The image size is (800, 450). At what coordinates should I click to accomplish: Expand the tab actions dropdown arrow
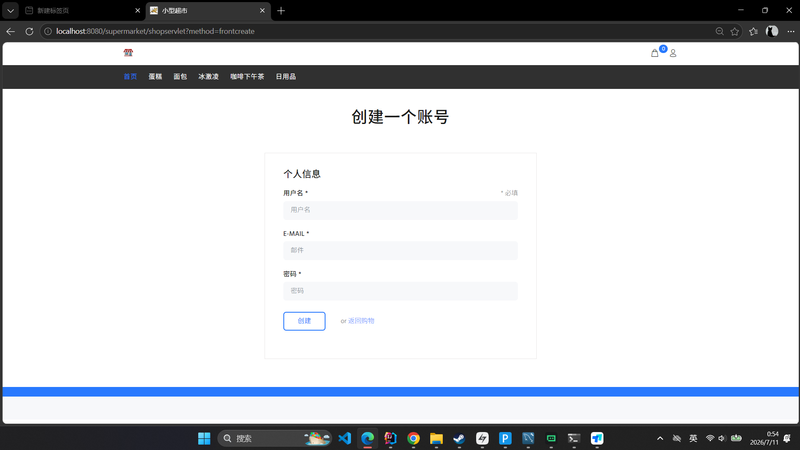pos(10,11)
